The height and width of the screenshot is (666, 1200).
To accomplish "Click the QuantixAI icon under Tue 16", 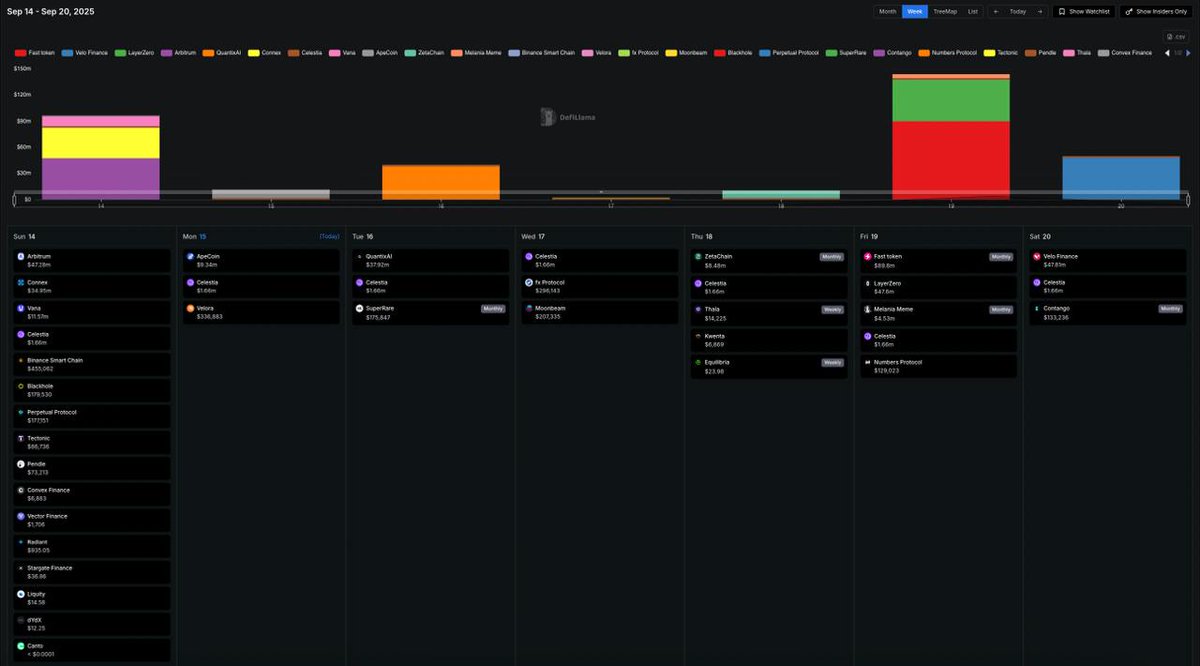I will pyautogui.click(x=361, y=256).
